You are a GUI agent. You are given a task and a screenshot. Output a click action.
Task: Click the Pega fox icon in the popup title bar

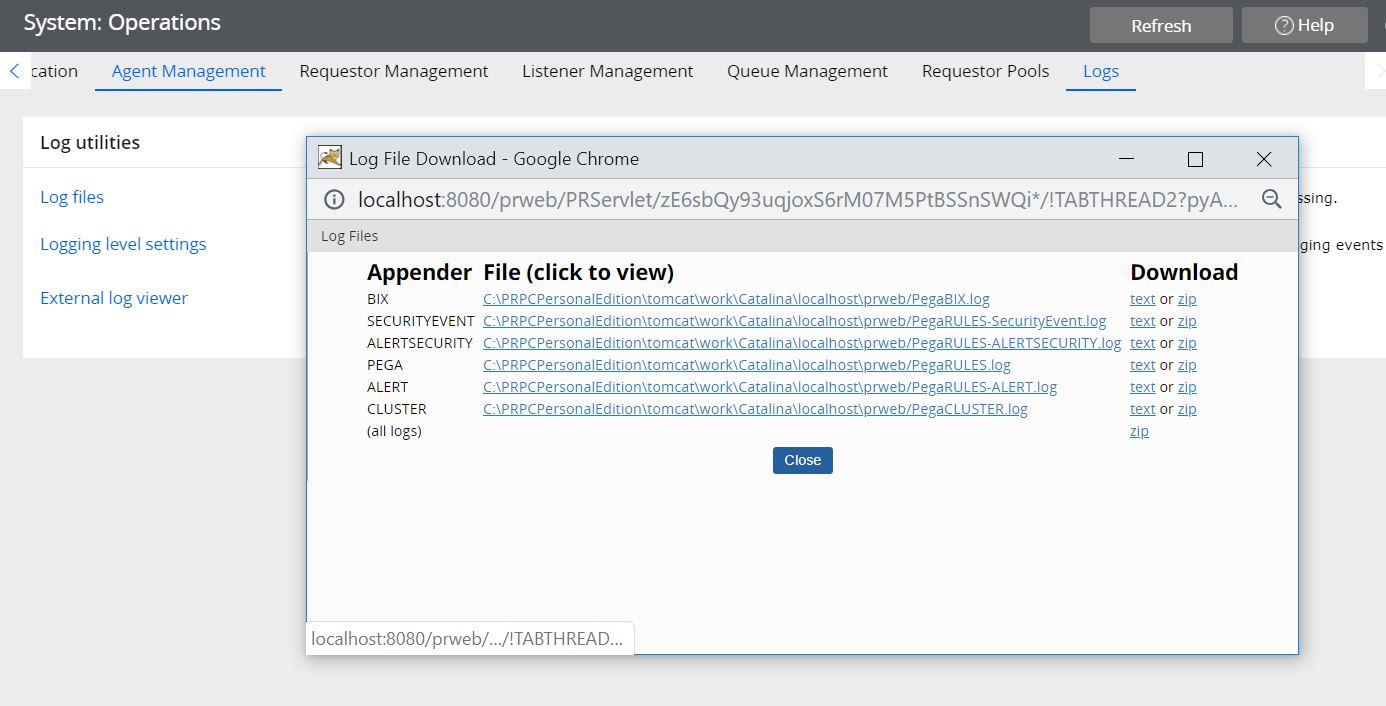pos(328,157)
